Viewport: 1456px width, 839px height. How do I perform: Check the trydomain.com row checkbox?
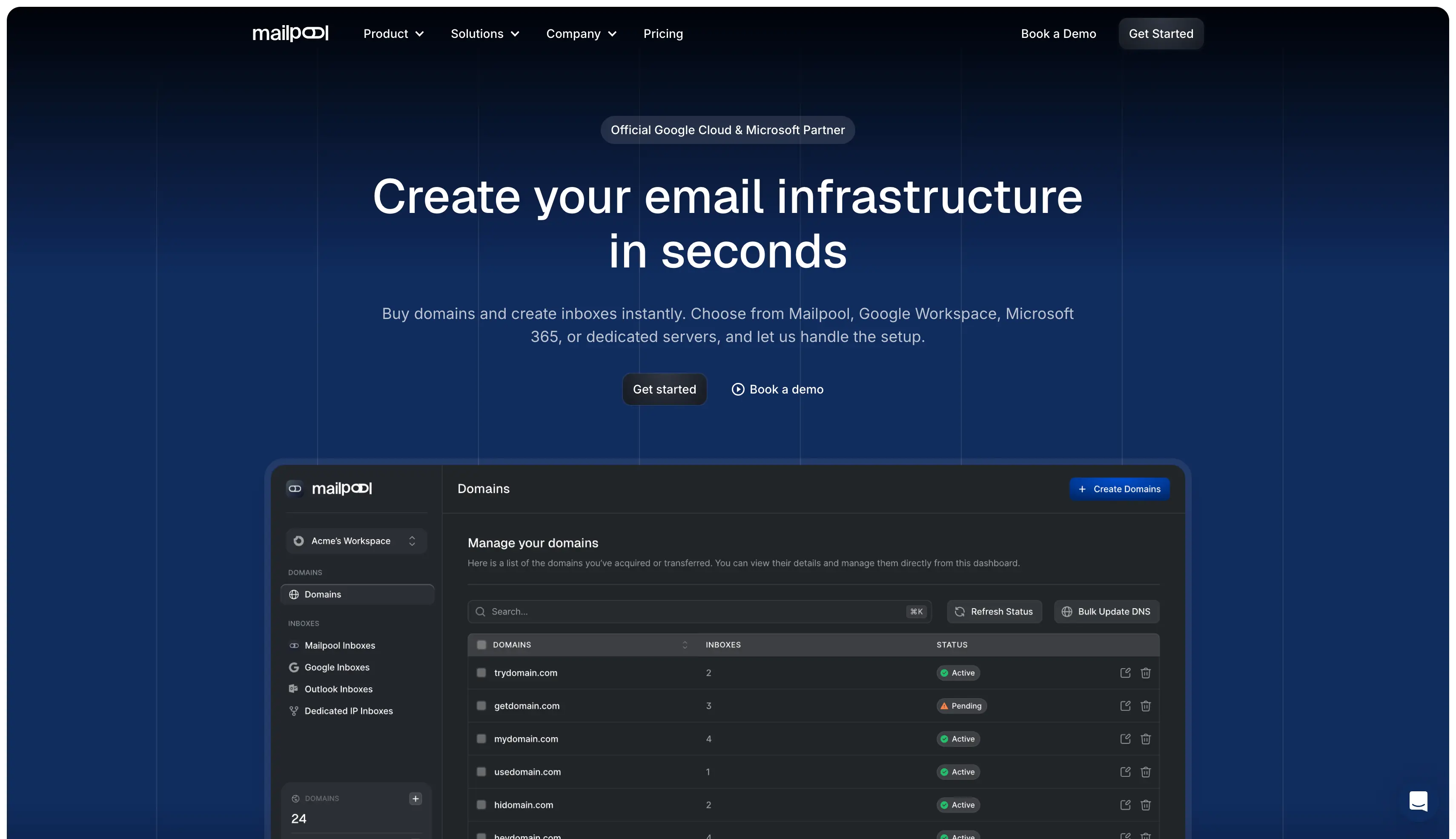click(482, 672)
